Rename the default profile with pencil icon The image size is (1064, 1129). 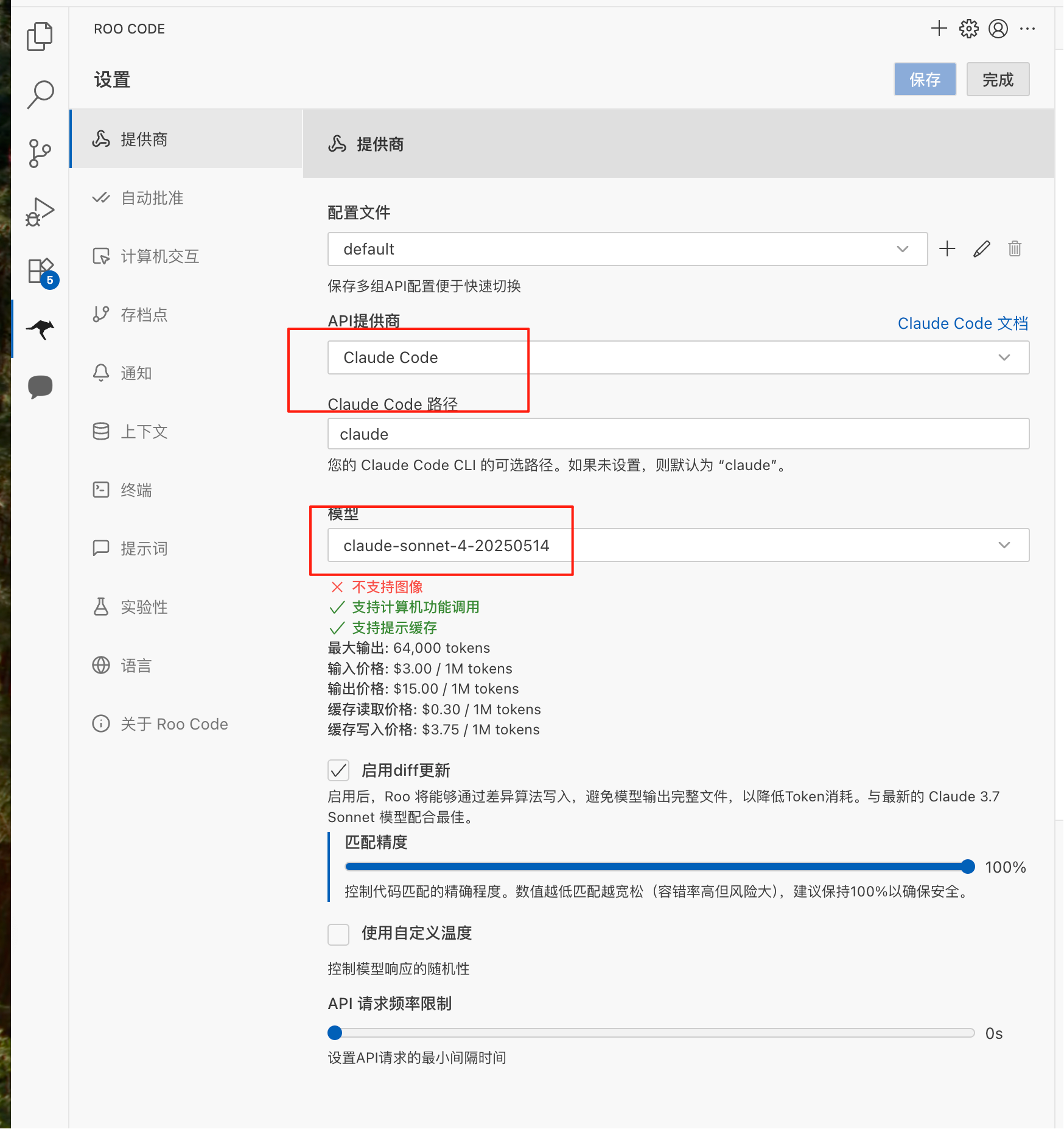tap(981, 248)
